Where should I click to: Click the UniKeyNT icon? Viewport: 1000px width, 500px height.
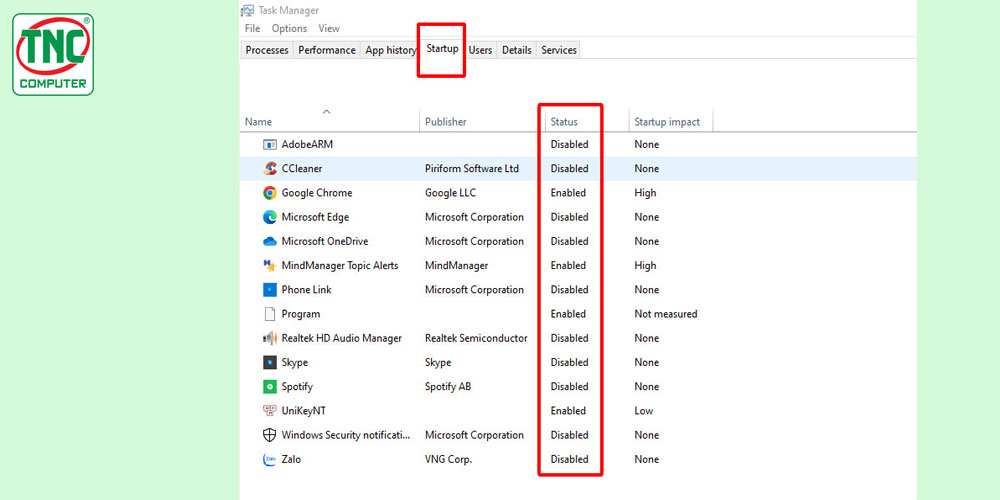270,411
